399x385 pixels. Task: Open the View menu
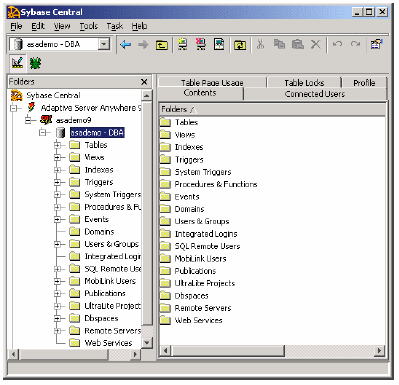click(62, 26)
